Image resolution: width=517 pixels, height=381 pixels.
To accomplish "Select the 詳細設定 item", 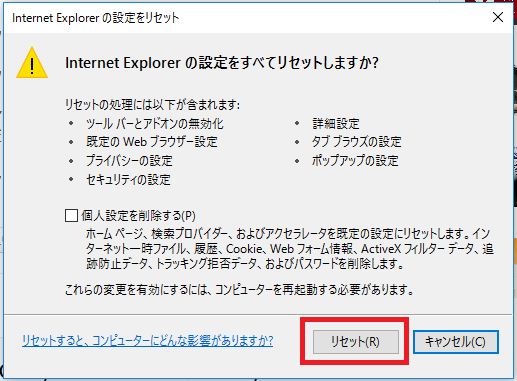I will (x=336, y=124).
